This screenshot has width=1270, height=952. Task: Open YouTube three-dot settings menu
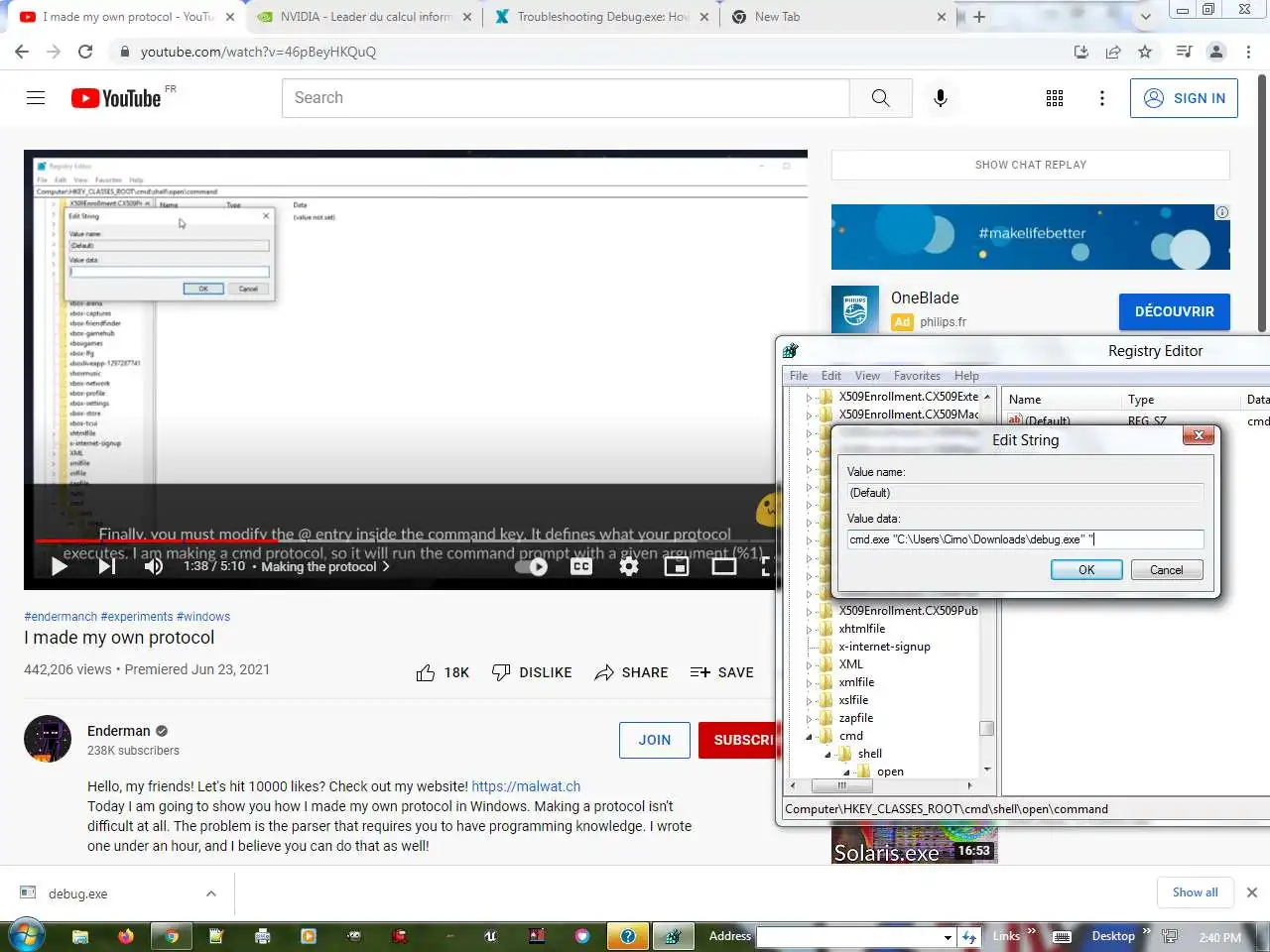click(x=1101, y=97)
